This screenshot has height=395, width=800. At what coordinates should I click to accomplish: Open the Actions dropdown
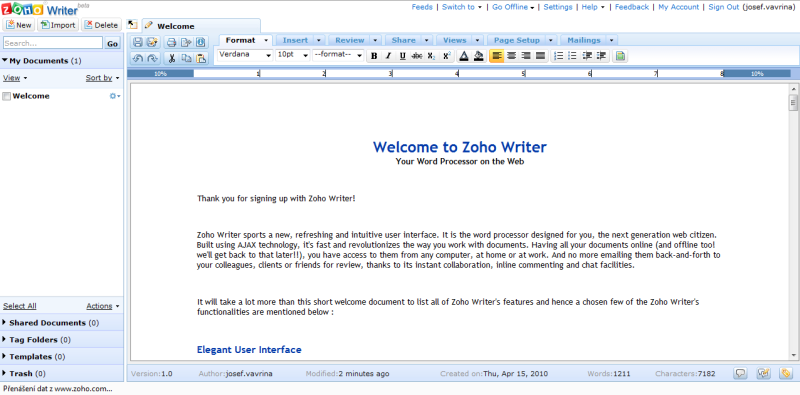click(103, 306)
